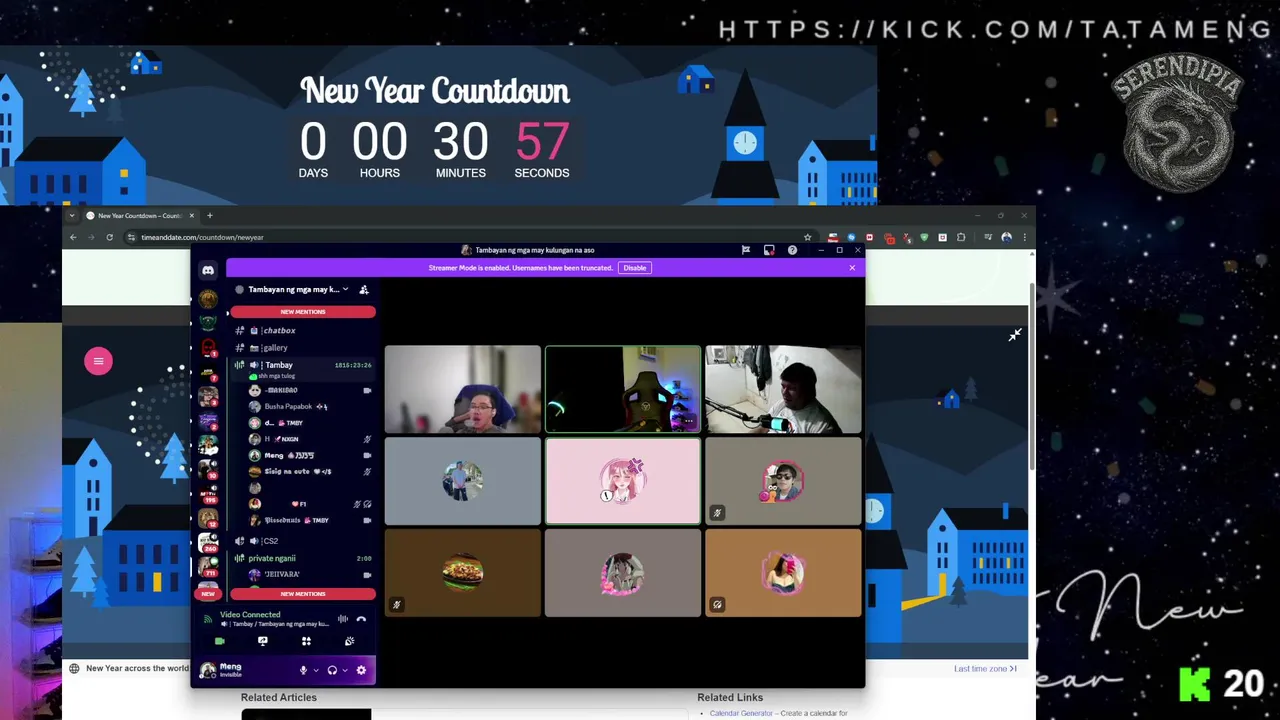Toggle noise suppression waveform icon

(x=343, y=619)
